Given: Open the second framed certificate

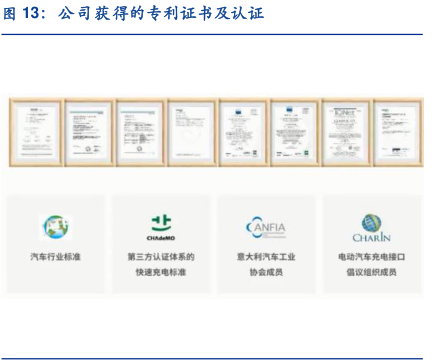Looking at the screenshot, I should 89,133.
